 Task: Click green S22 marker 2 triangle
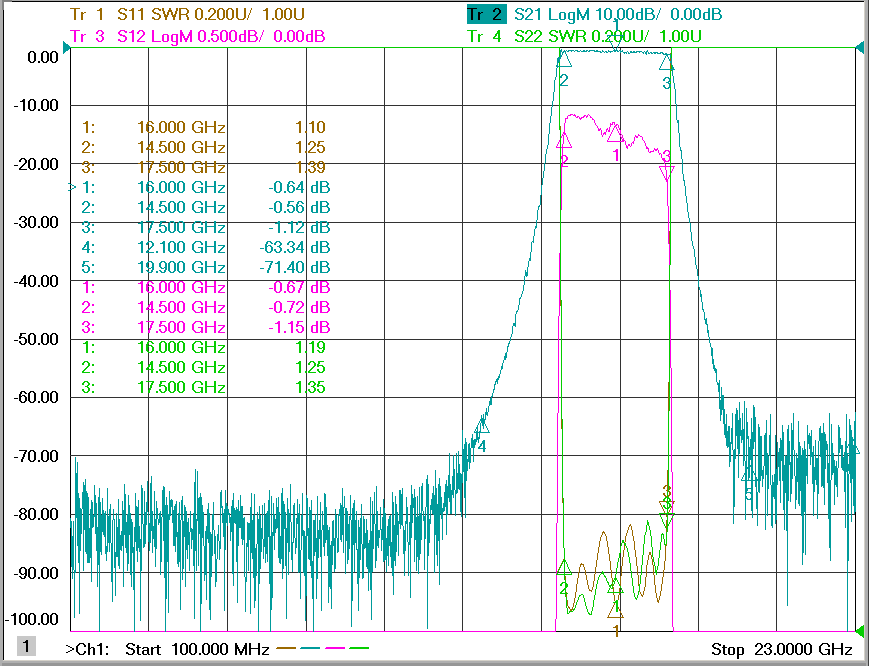pyautogui.click(x=564, y=567)
